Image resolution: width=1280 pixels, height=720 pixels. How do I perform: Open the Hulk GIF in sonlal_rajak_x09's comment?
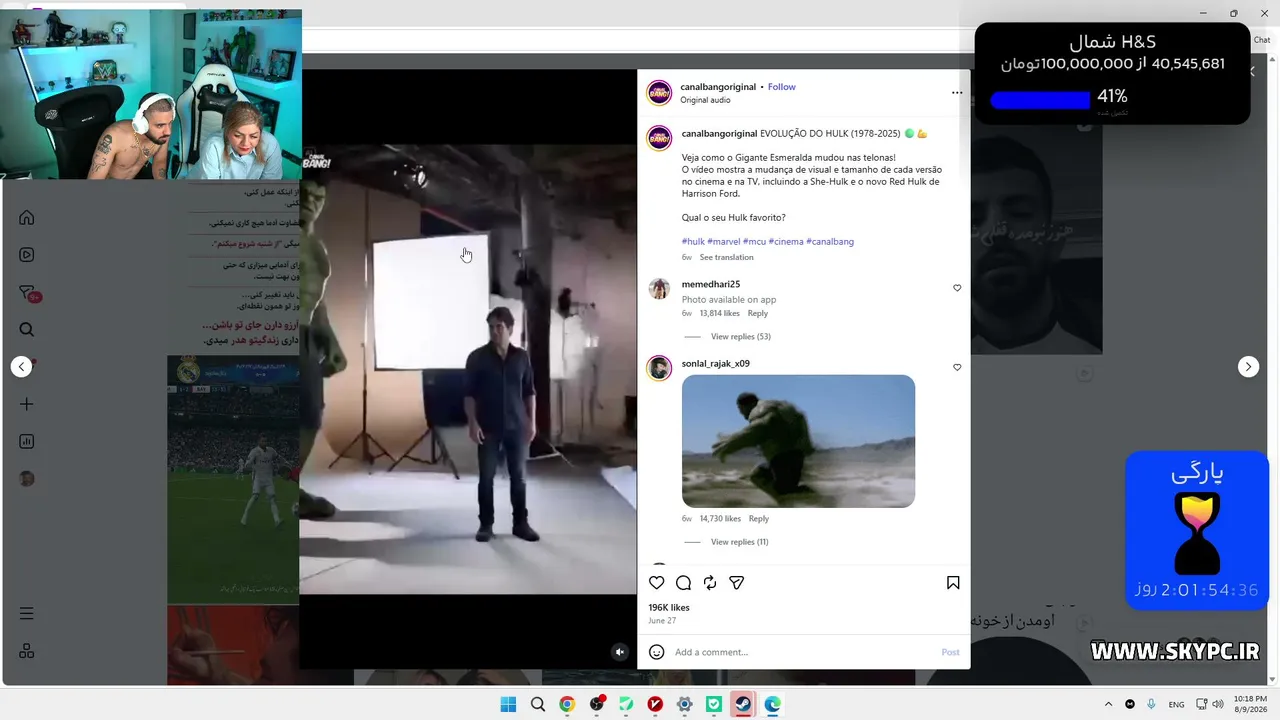click(x=798, y=441)
